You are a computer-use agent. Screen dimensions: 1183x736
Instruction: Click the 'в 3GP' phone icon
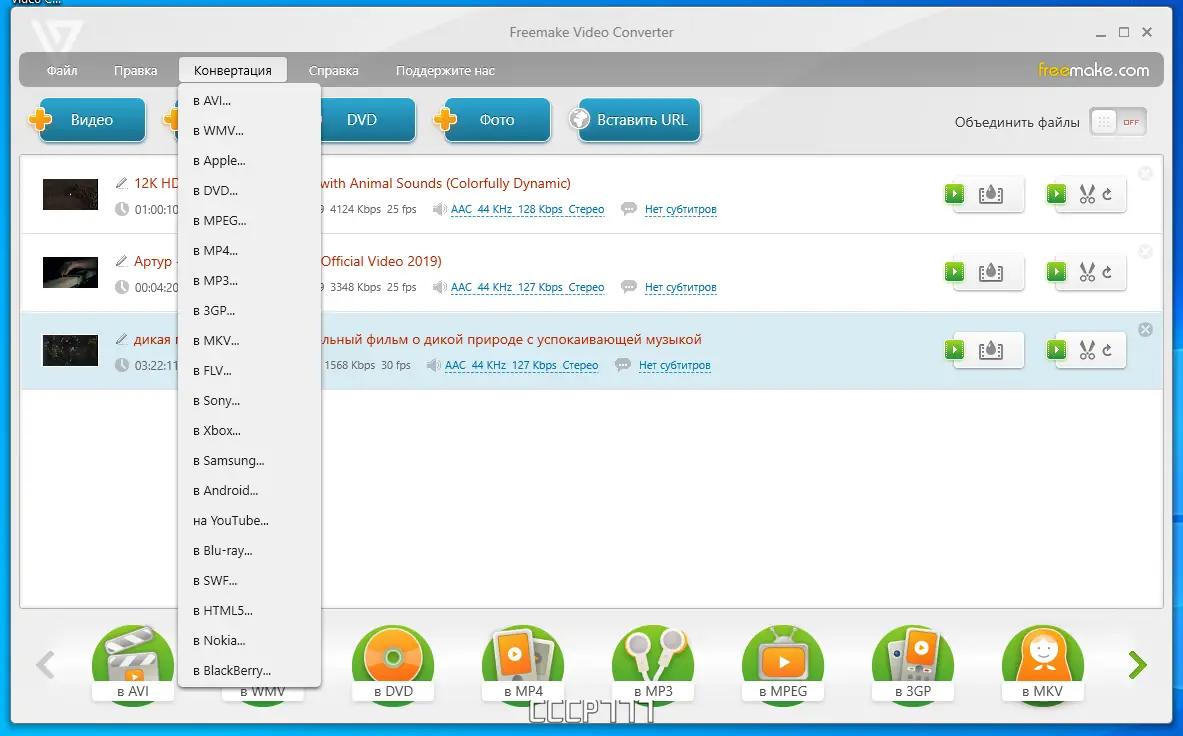pos(913,665)
